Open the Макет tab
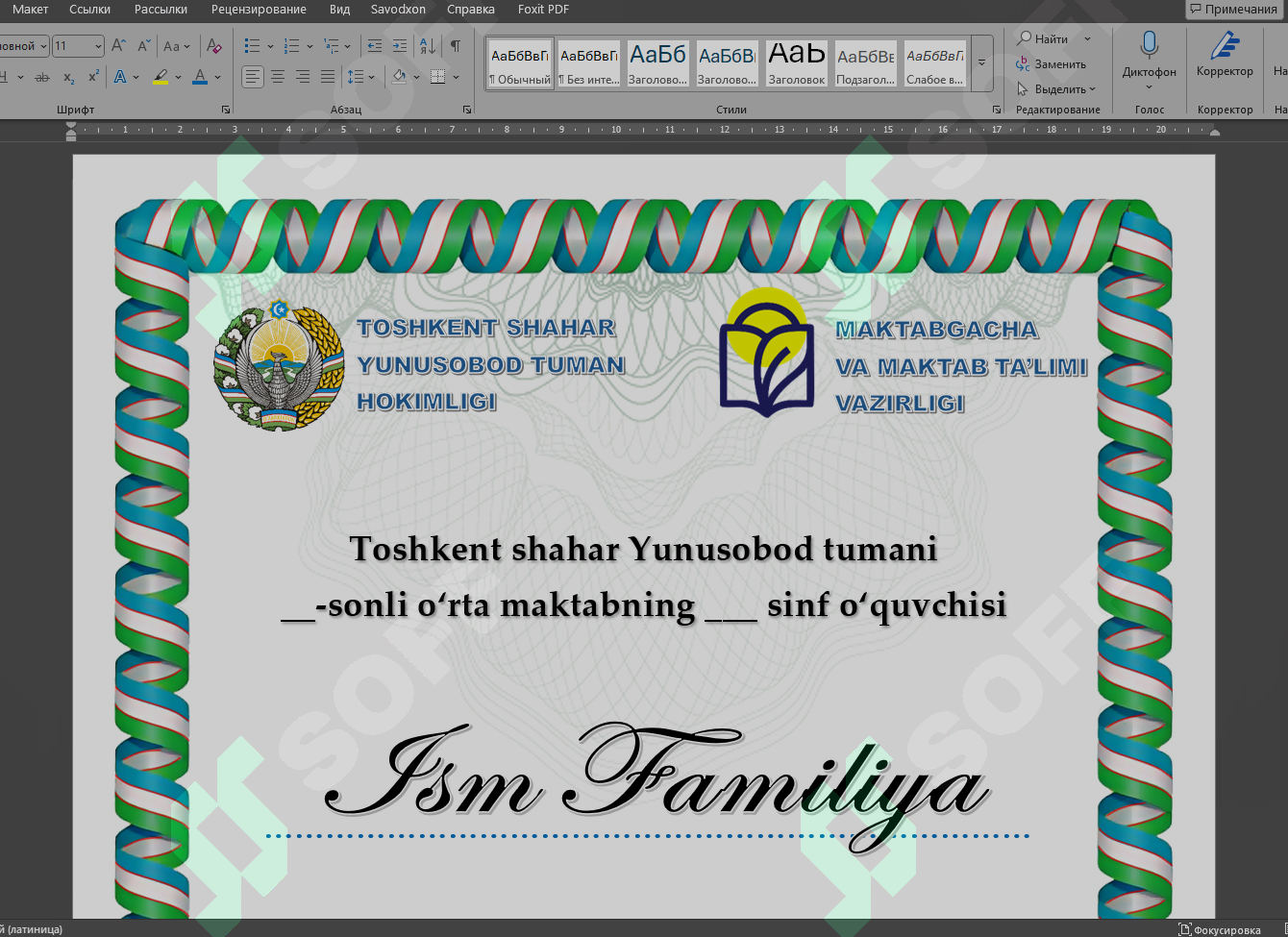Image resolution: width=1288 pixels, height=937 pixels. 31,9
